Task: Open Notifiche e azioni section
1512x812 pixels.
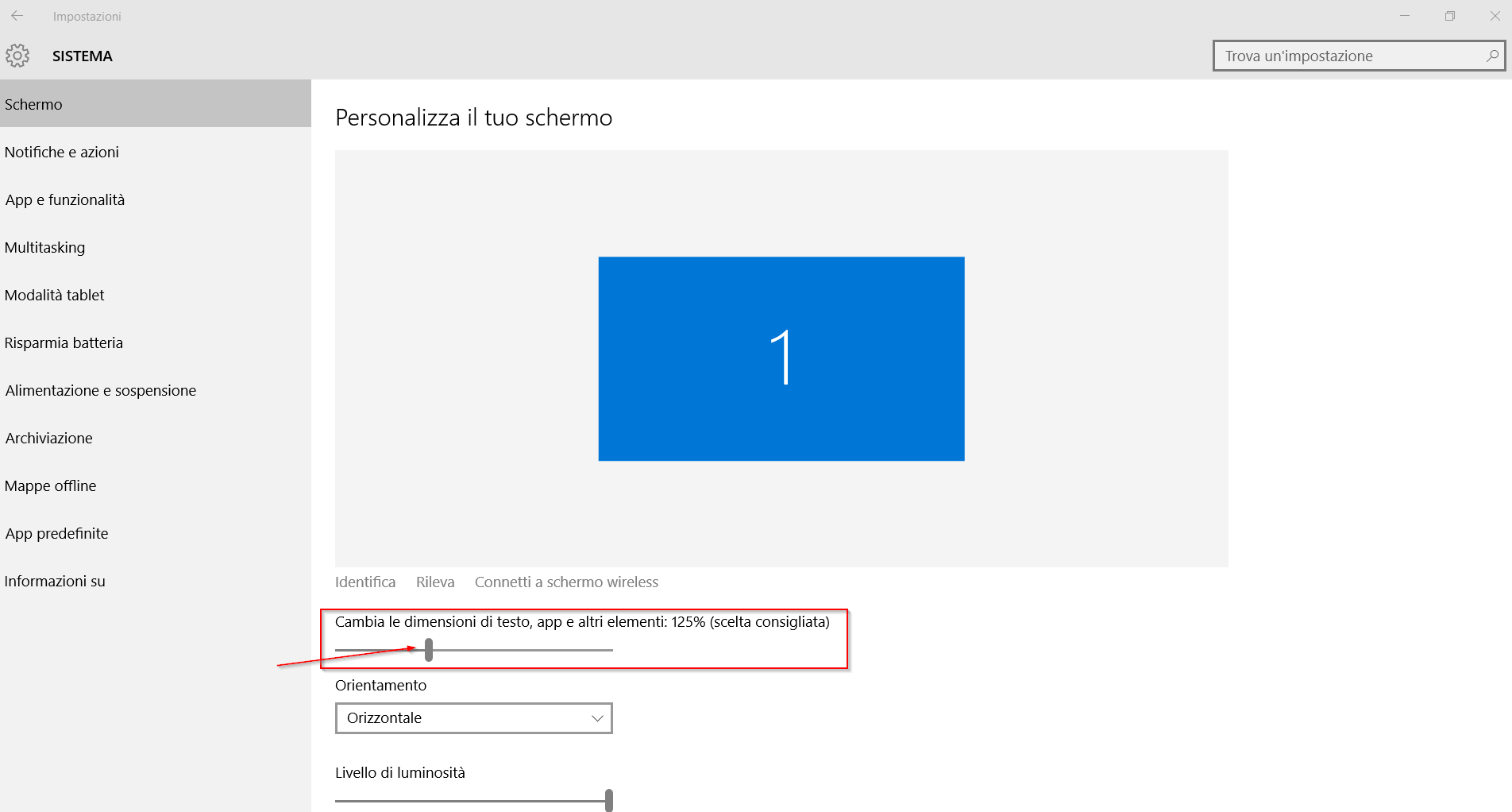Action: pyautogui.click(x=156, y=152)
